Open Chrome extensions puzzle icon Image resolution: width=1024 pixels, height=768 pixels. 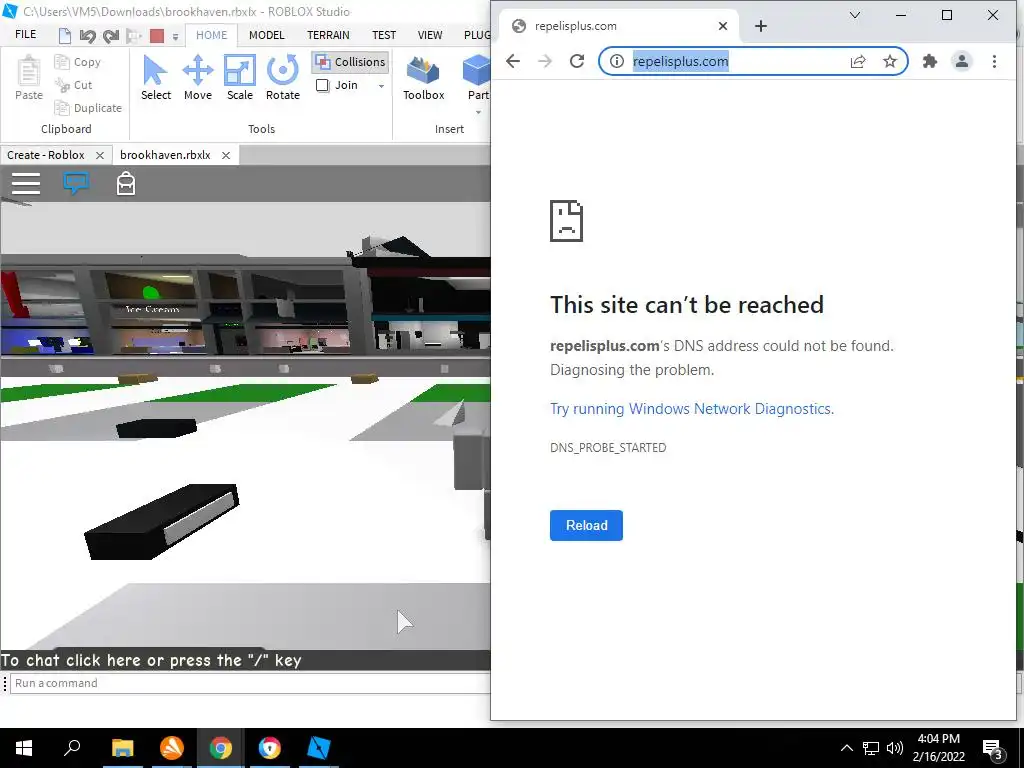929,61
